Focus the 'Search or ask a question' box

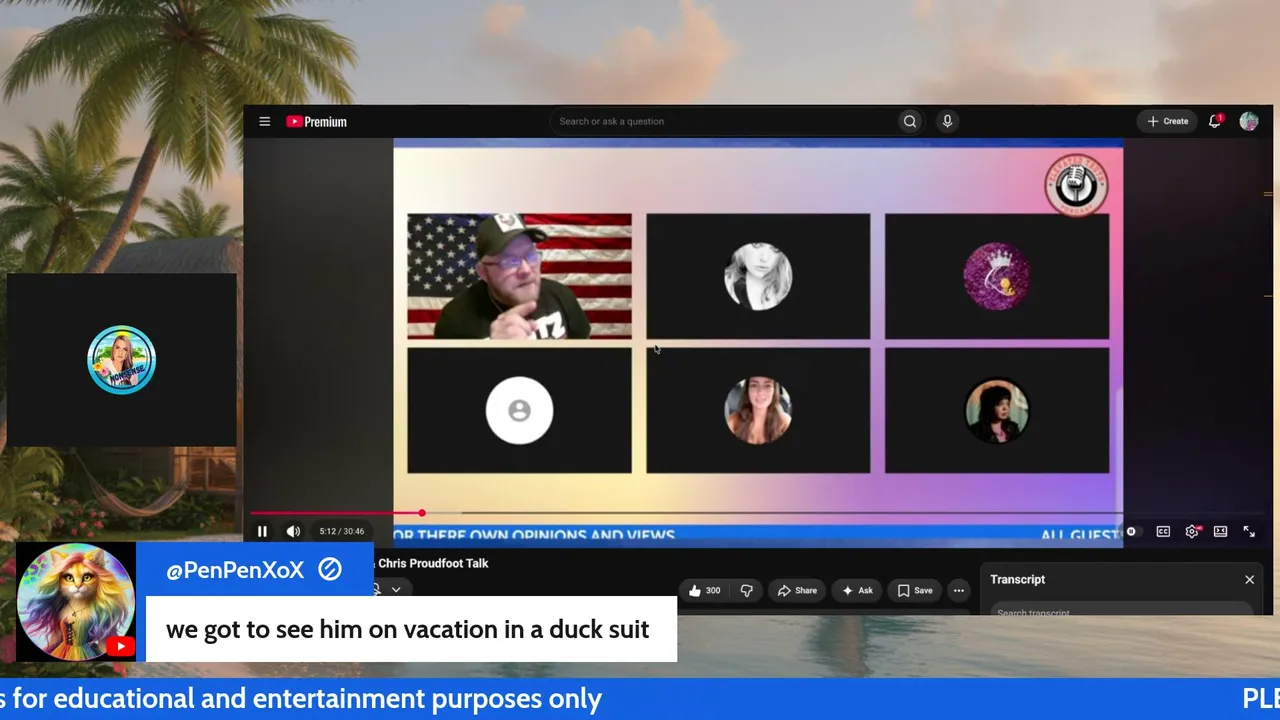723,122
